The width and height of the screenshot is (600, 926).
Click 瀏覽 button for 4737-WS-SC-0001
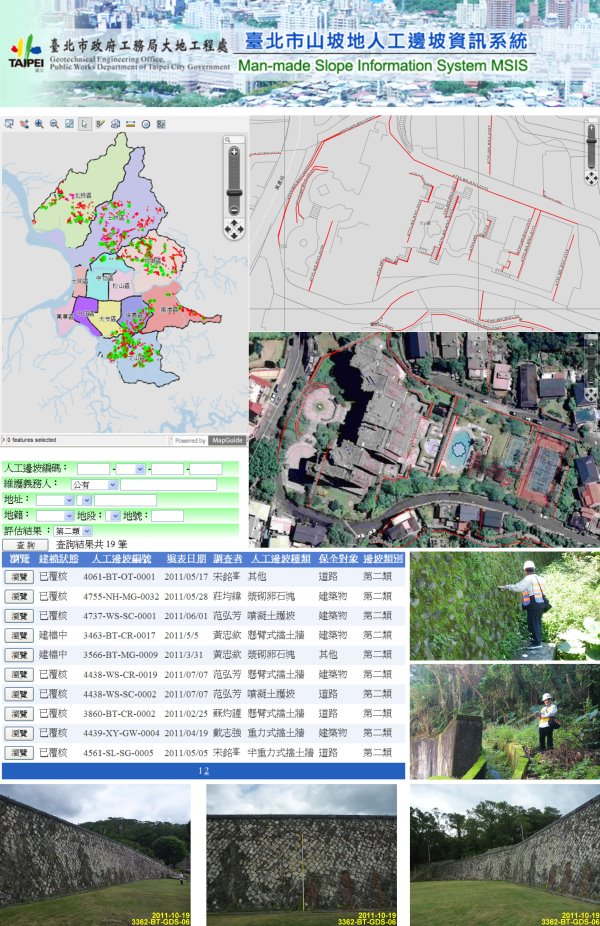point(19,616)
